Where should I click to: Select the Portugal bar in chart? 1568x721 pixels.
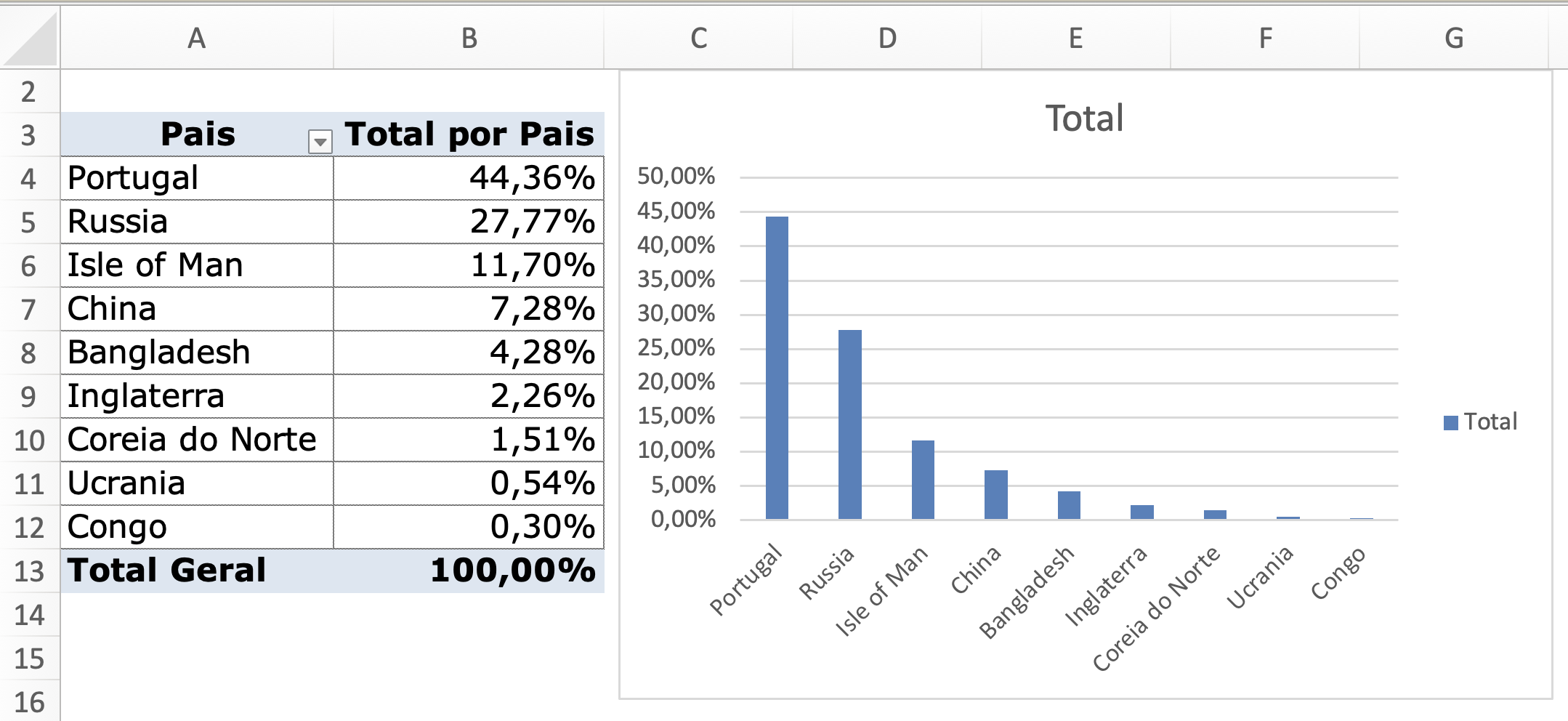[777, 367]
